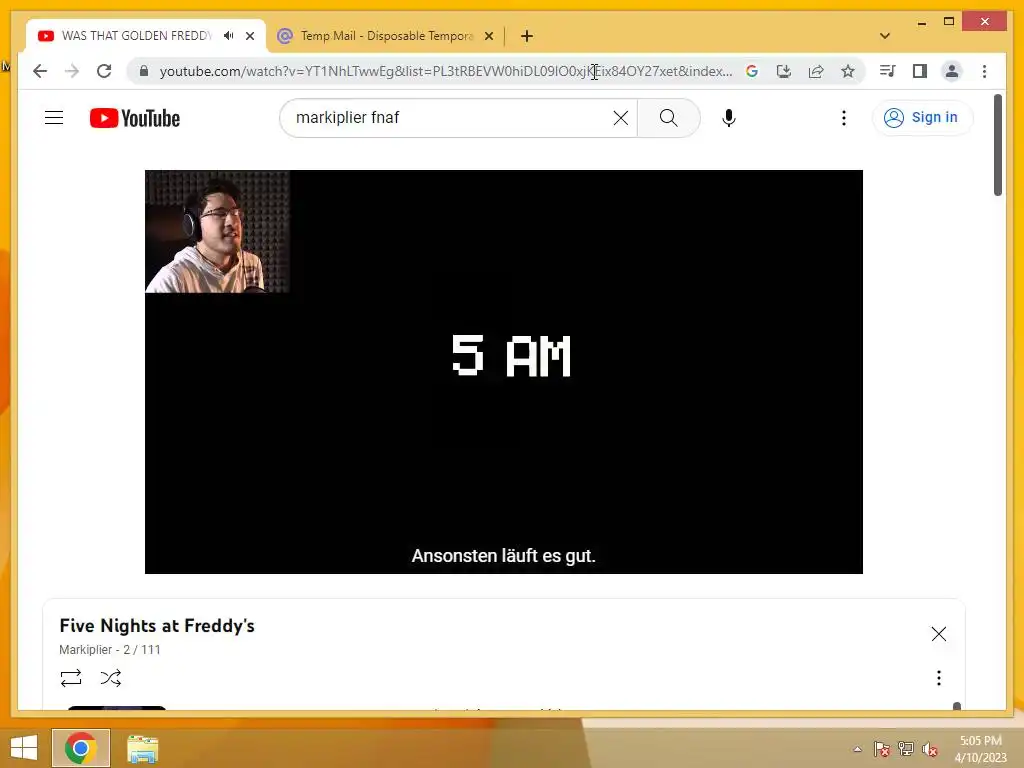Open a new browser tab
Viewport: 1024px width, 768px height.
click(527, 36)
